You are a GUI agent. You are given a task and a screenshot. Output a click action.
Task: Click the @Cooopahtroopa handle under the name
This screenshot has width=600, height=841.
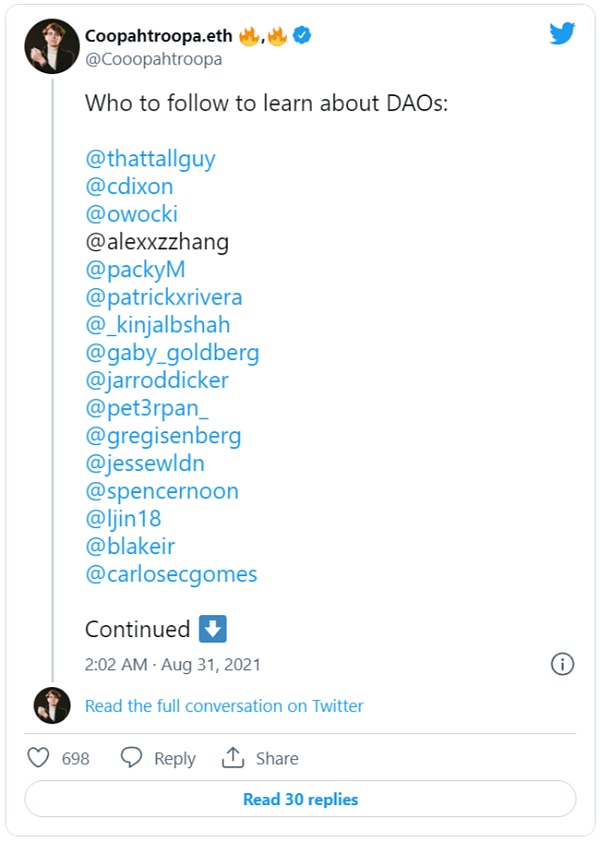(154, 59)
